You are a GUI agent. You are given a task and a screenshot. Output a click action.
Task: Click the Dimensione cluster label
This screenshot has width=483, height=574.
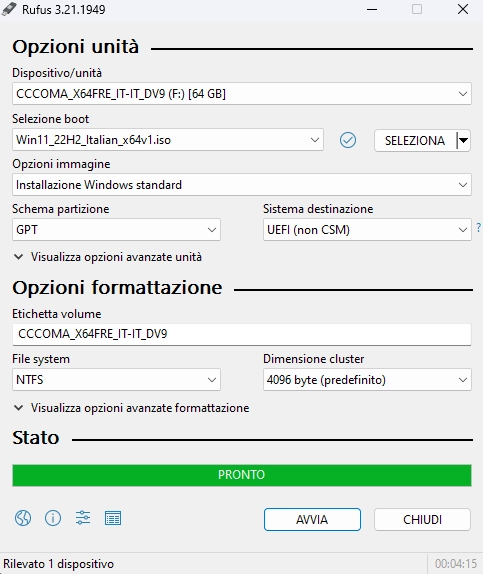[313, 359]
